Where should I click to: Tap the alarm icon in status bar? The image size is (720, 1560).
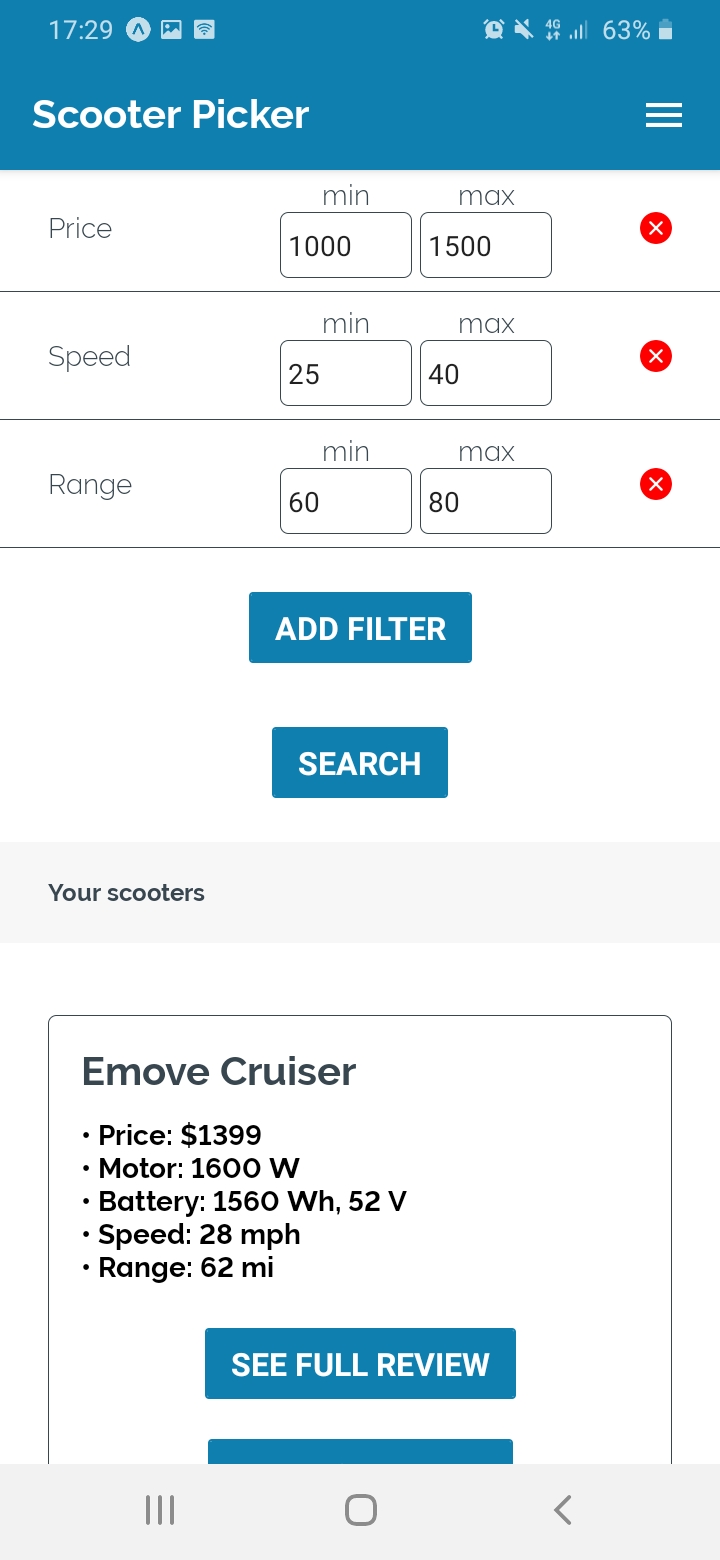click(x=494, y=30)
